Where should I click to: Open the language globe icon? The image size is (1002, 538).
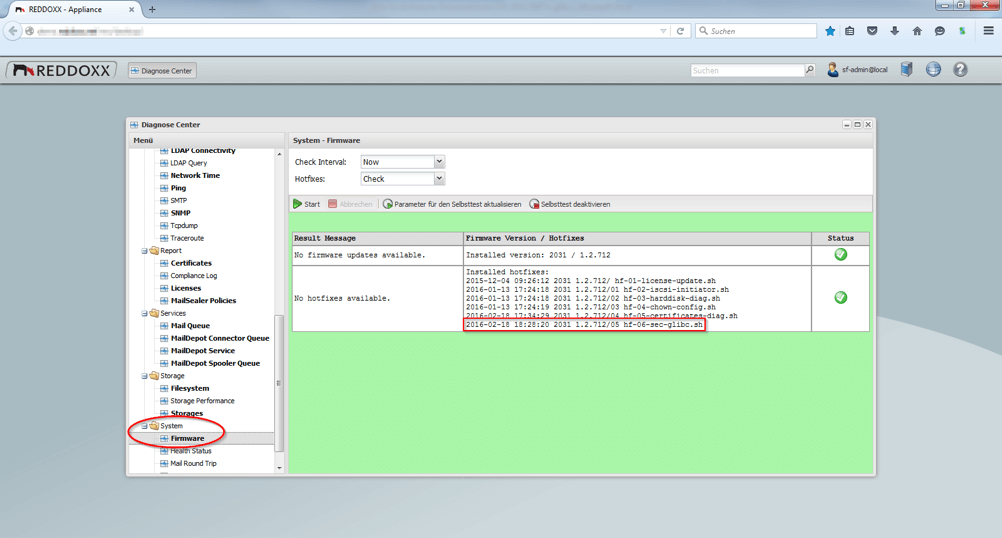pyautogui.click(x=933, y=69)
